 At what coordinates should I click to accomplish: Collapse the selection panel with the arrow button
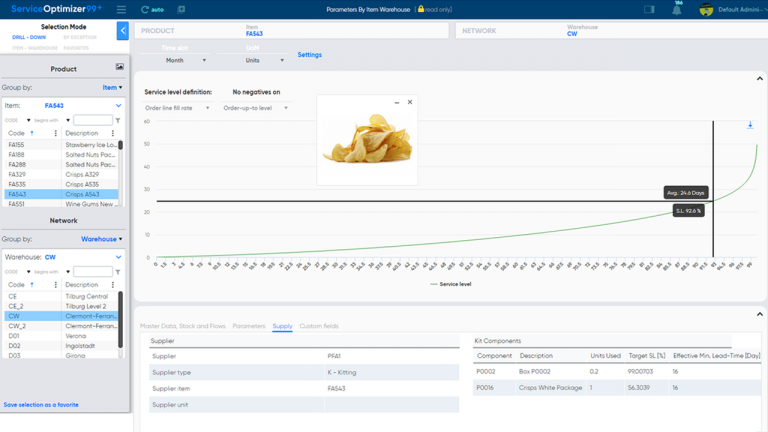[x=122, y=31]
